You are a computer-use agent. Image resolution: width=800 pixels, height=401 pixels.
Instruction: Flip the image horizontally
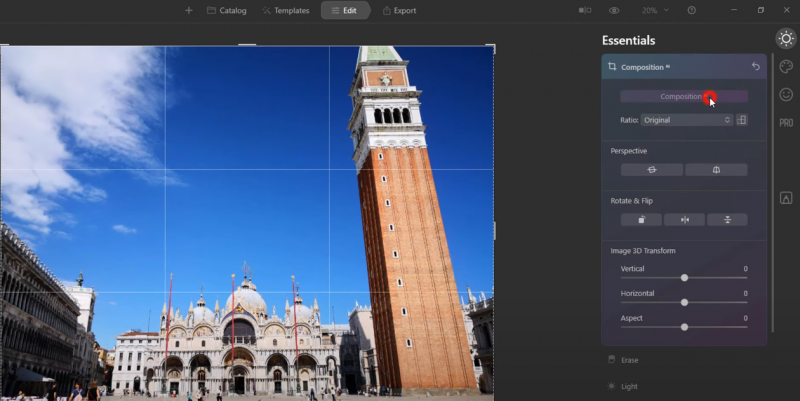coord(684,219)
